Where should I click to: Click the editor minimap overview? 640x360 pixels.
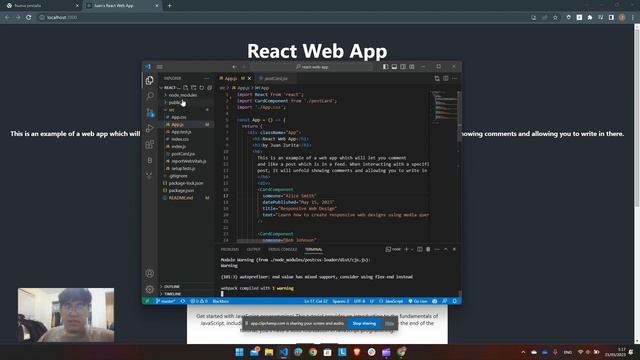[444, 107]
